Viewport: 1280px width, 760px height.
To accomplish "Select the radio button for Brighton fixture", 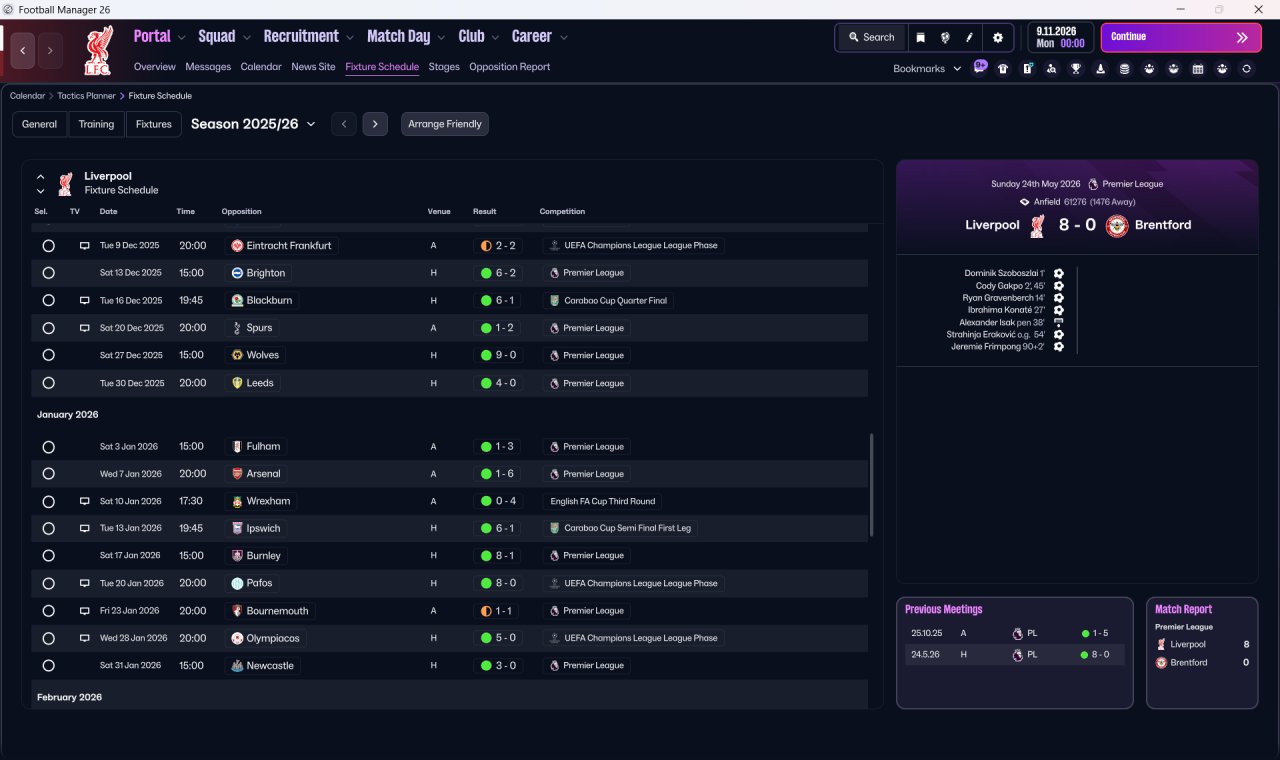I will click(48, 273).
